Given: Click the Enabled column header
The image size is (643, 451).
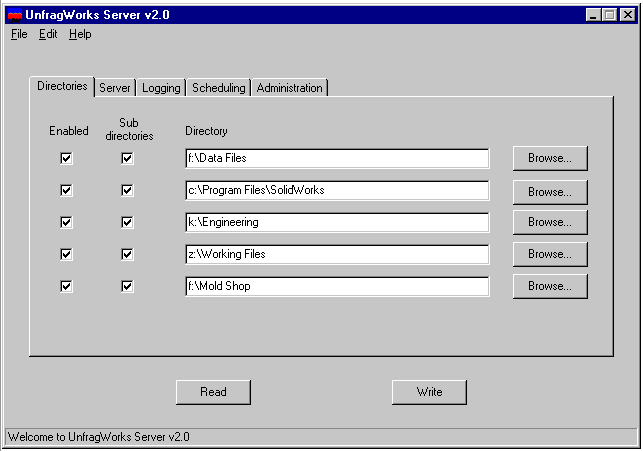Looking at the screenshot, I should (x=69, y=131).
